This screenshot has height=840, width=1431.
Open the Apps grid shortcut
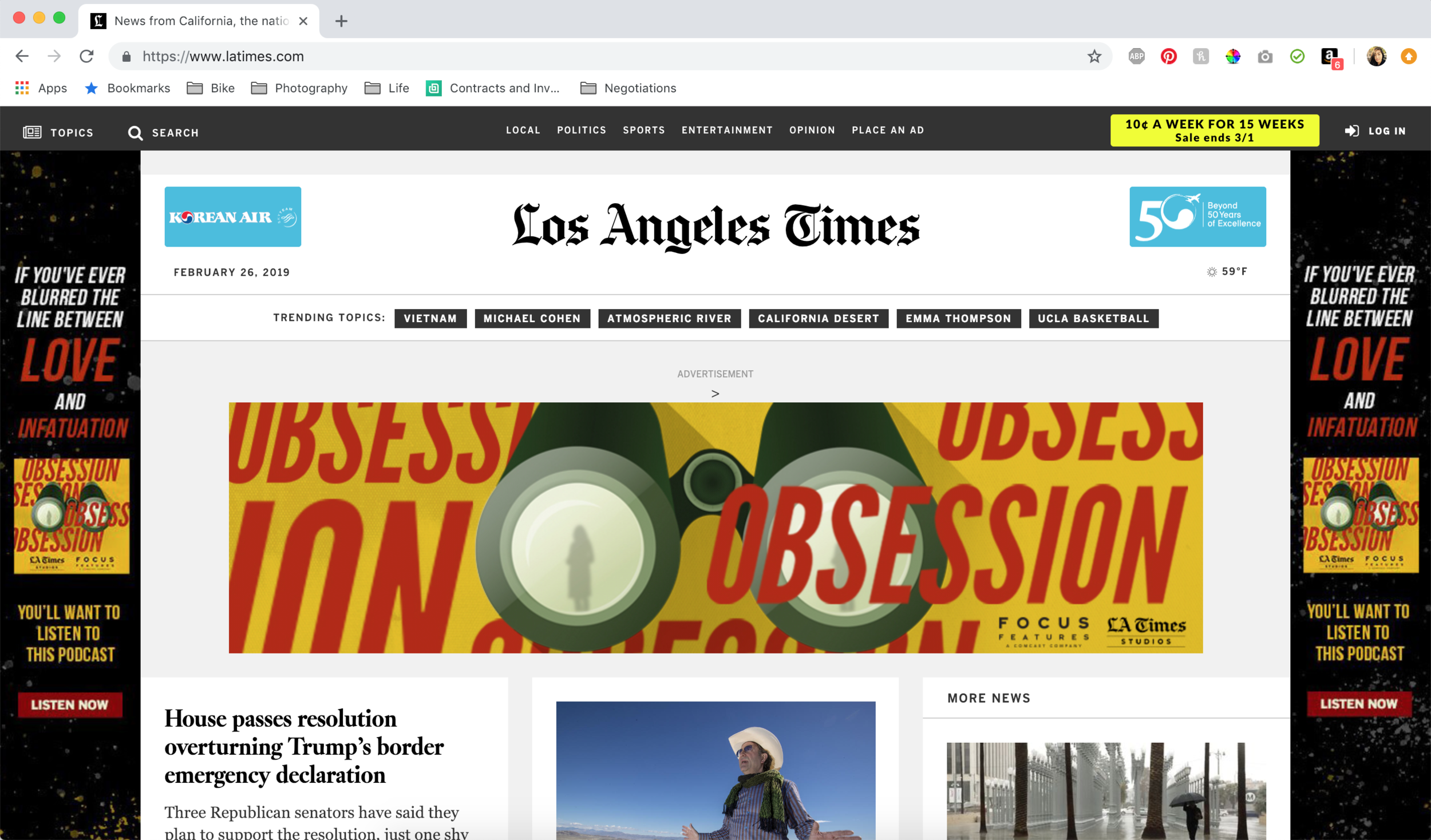tap(41, 88)
